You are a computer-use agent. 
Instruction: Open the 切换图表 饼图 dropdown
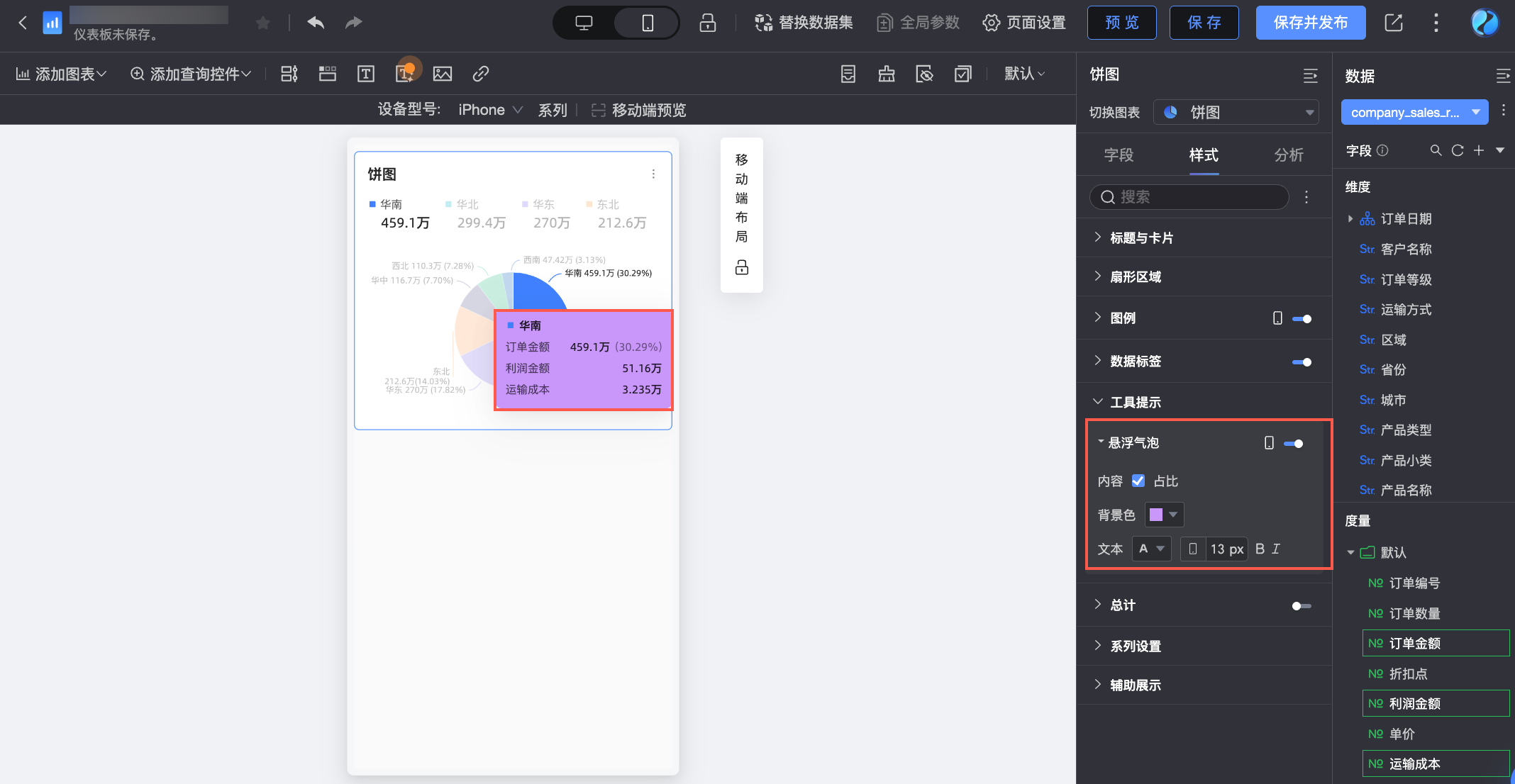1236,112
